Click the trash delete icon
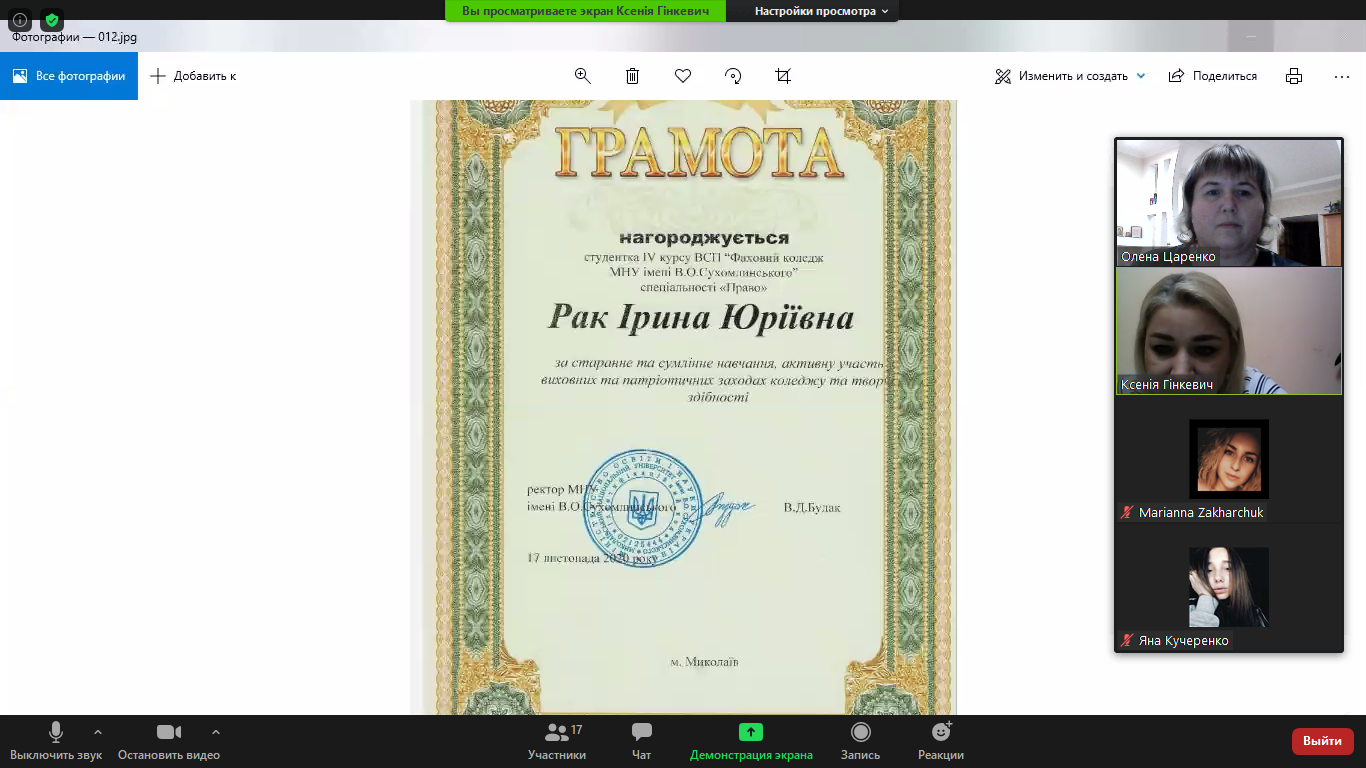The height and width of the screenshot is (768, 1366). click(633, 76)
